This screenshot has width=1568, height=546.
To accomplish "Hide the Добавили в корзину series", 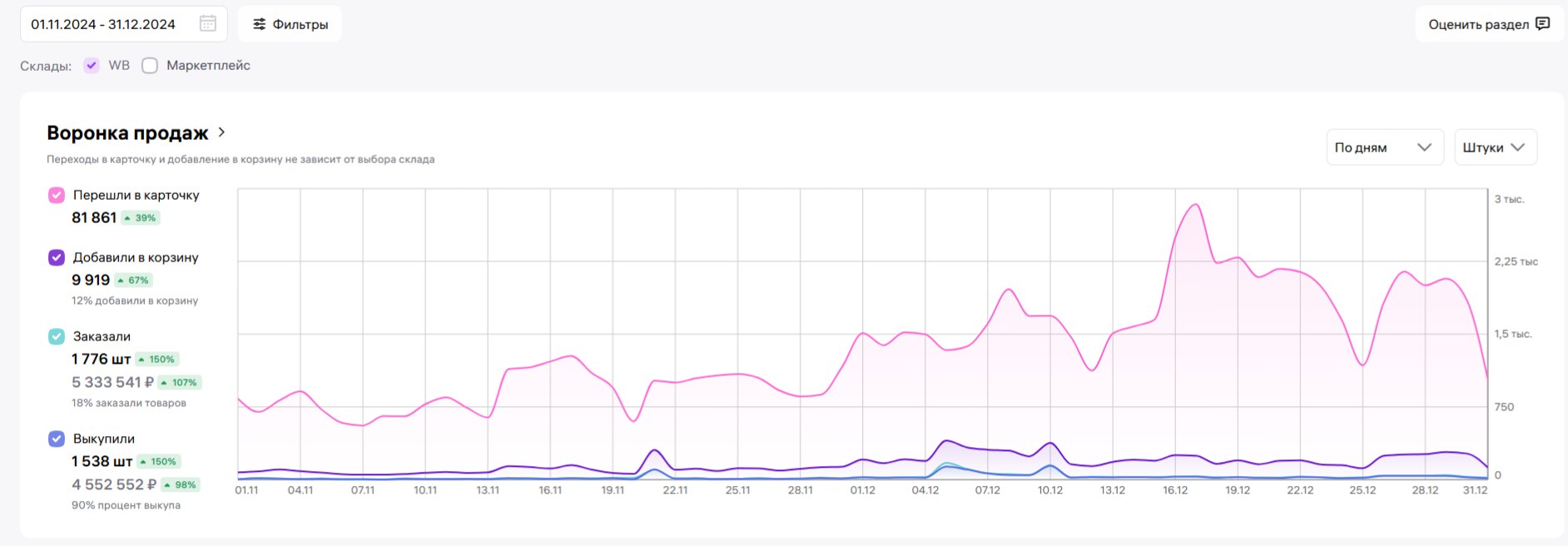I will [57, 257].
